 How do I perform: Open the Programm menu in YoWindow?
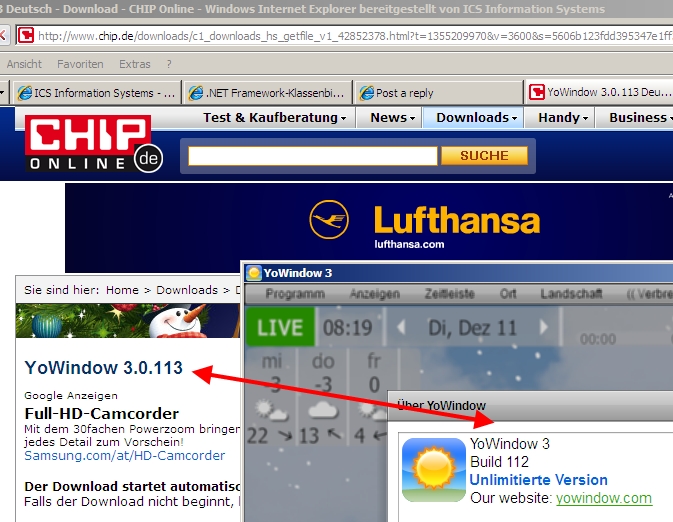[x=294, y=294]
